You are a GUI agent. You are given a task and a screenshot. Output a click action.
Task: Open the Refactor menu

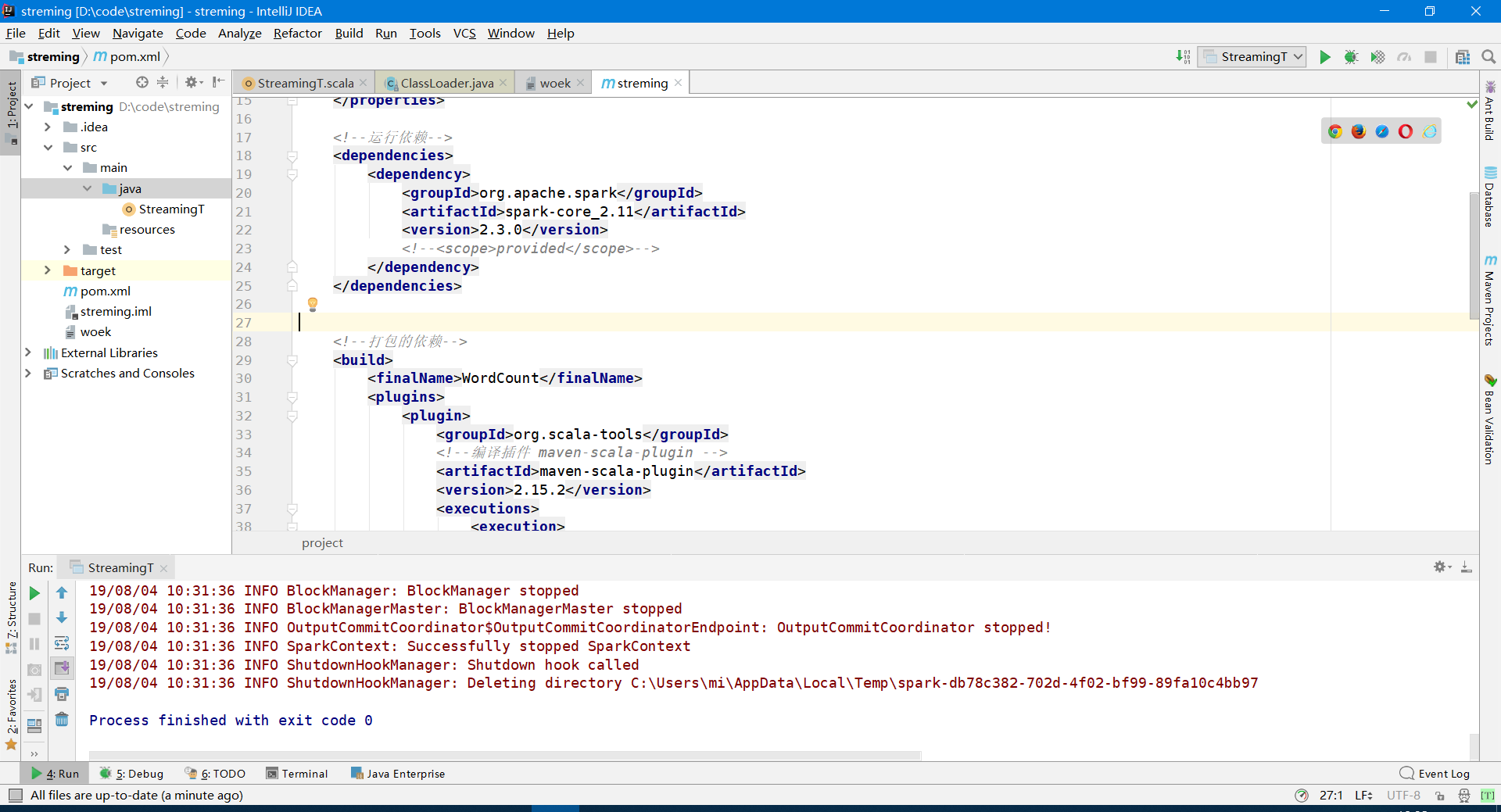(x=297, y=34)
